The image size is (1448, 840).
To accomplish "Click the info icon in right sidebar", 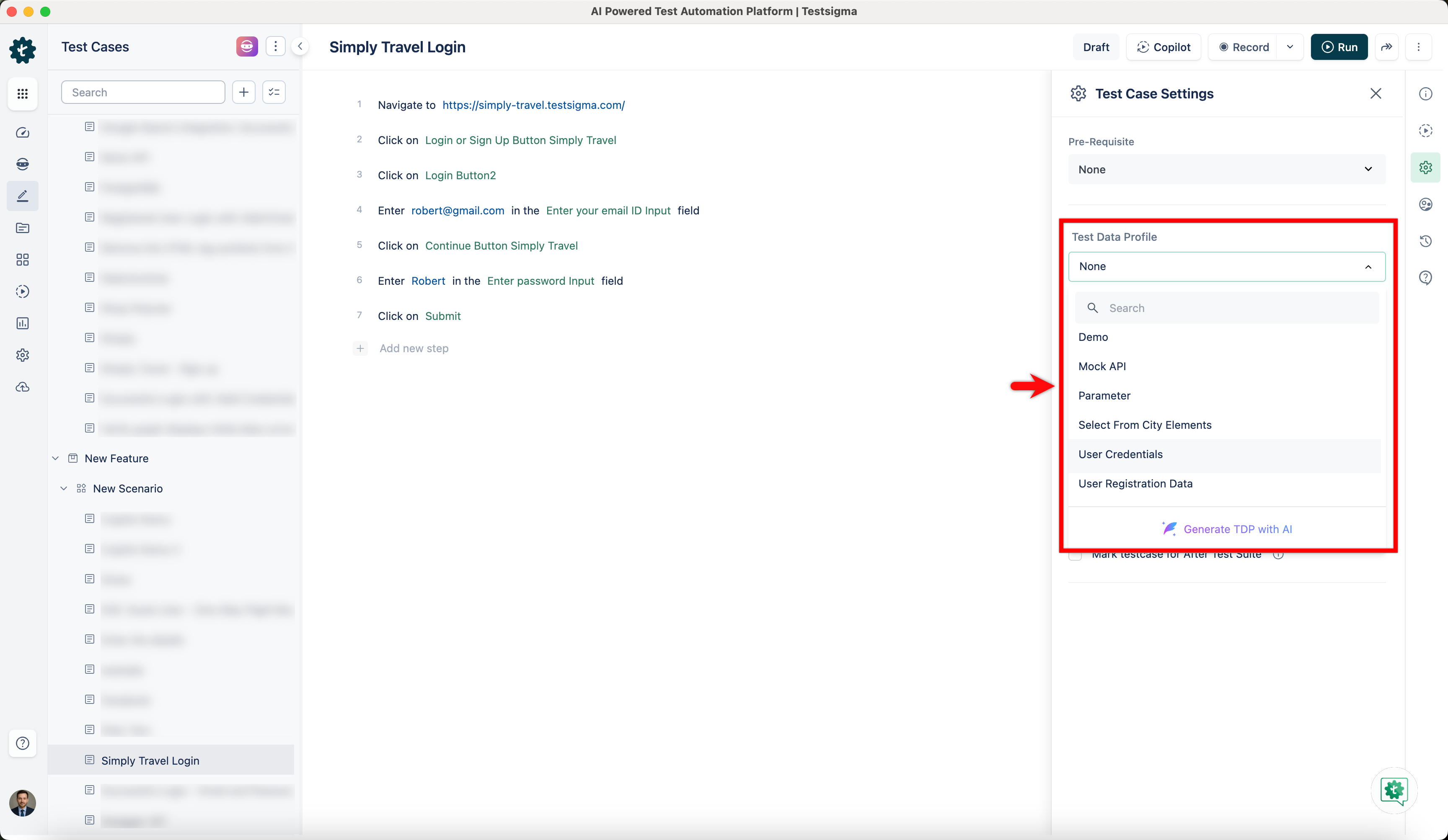I will (1426, 93).
